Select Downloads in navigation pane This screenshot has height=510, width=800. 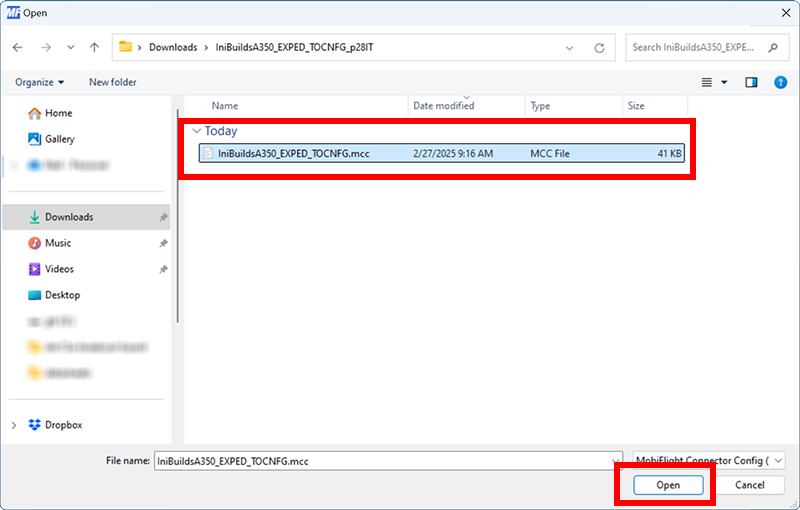click(86, 217)
